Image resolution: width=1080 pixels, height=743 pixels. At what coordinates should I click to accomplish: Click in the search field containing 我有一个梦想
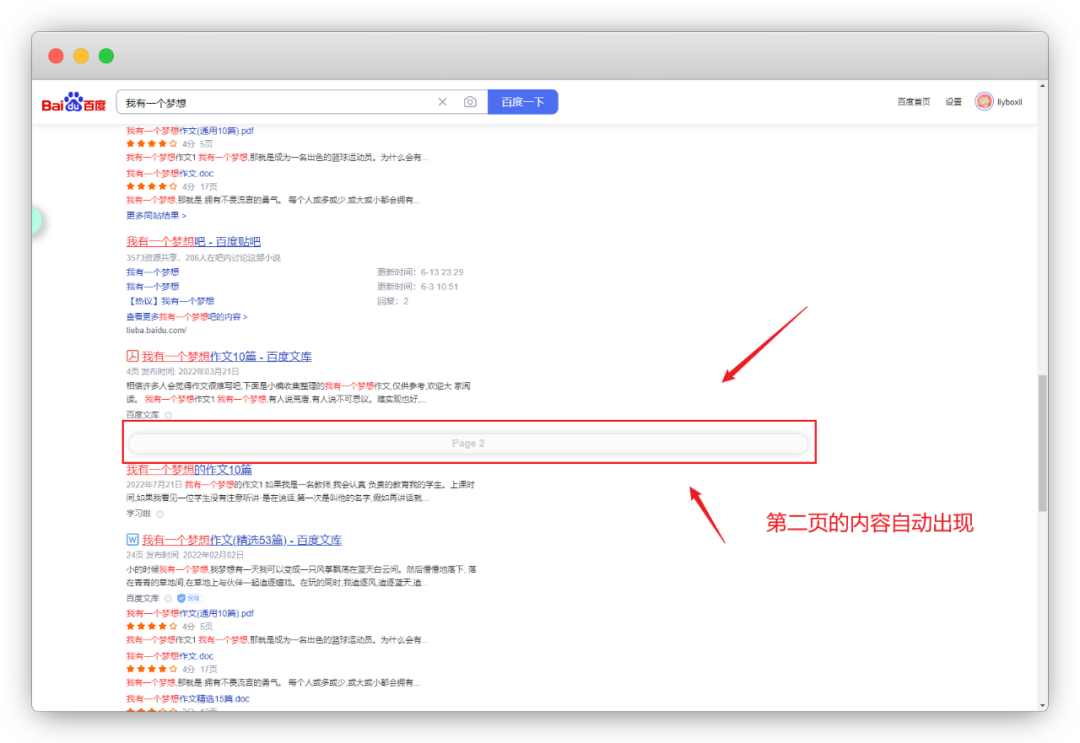(x=276, y=102)
